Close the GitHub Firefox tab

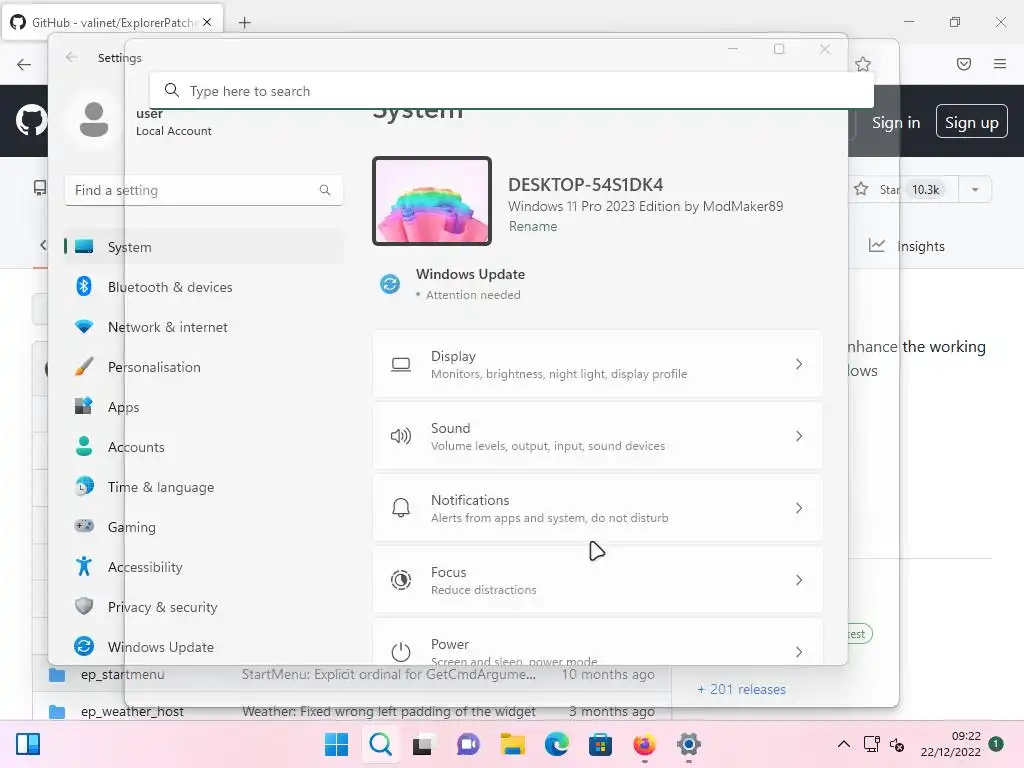(207, 22)
